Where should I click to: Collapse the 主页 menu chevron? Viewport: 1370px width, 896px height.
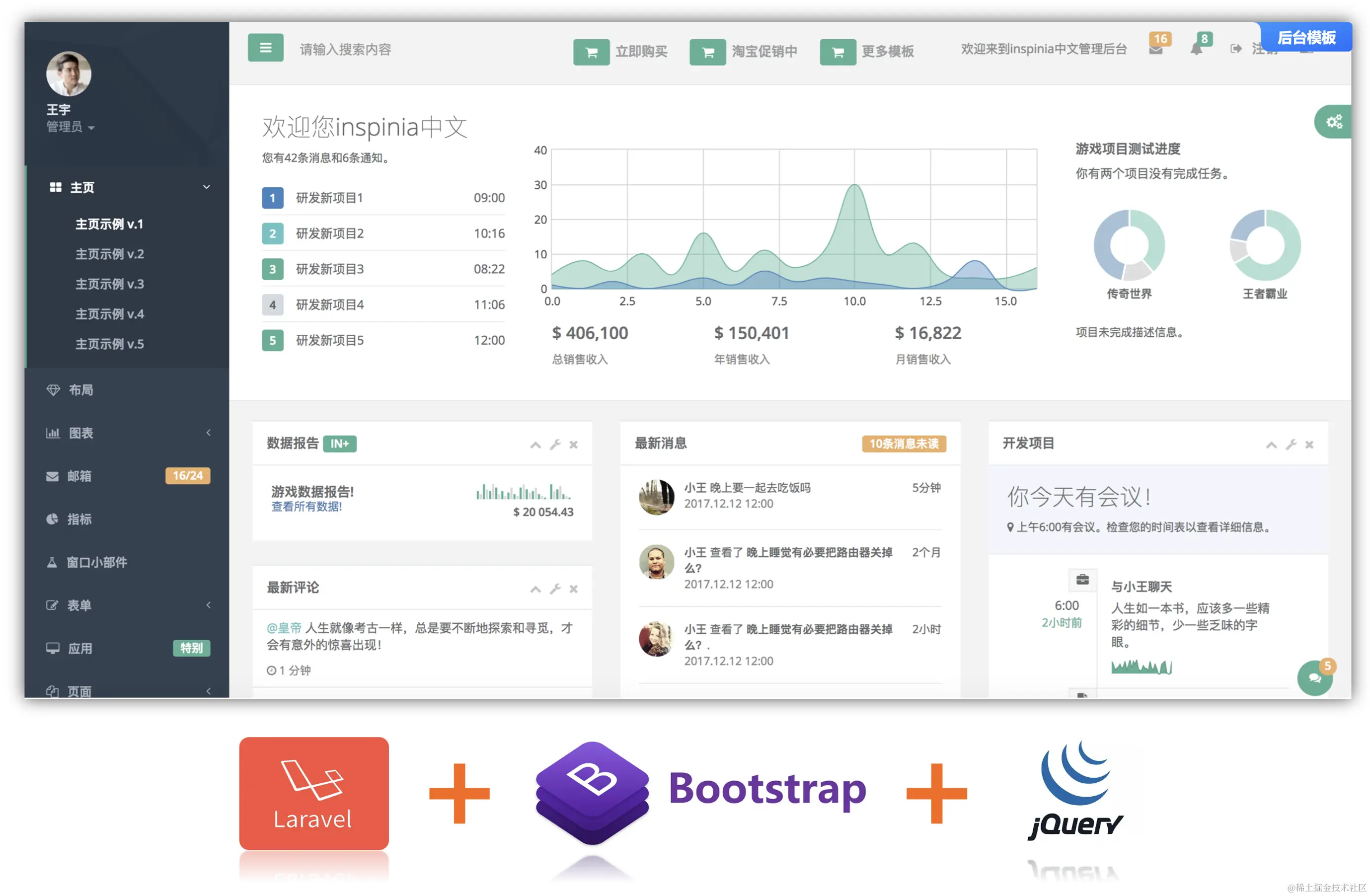click(x=207, y=187)
